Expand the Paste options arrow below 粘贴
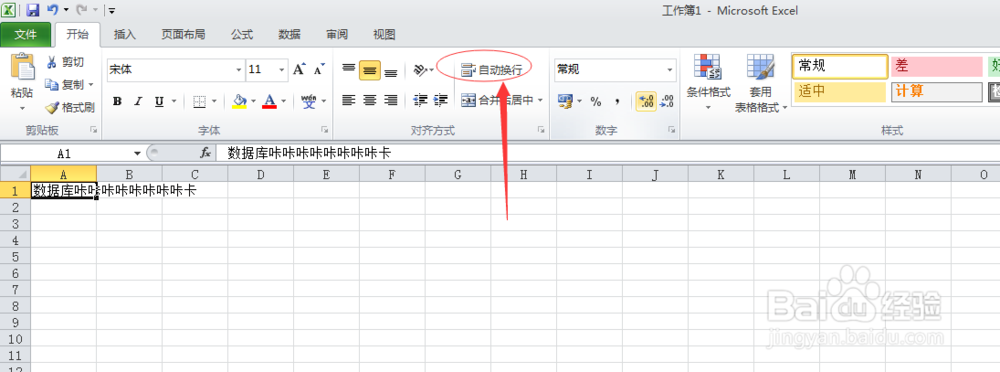1000x372 pixels. (22, 108)
